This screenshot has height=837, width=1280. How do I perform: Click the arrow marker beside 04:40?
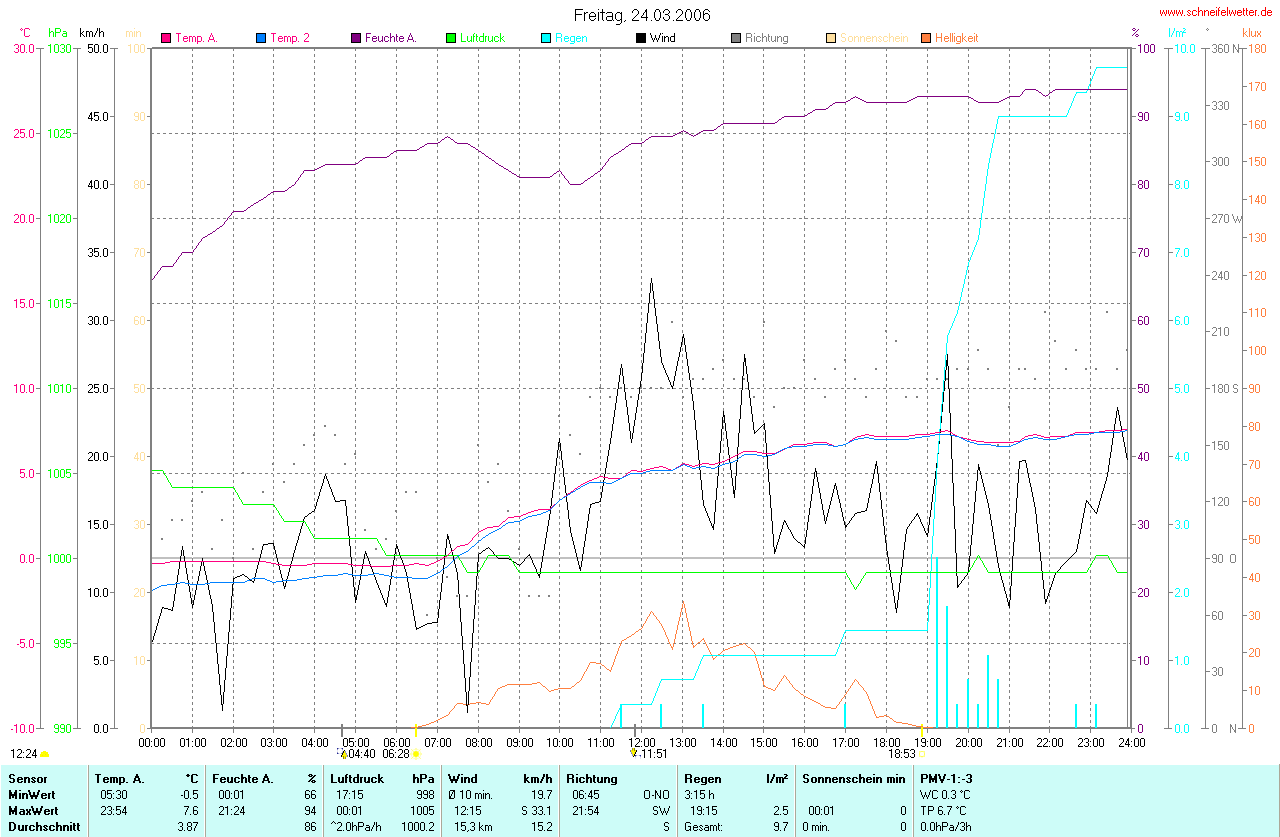click(344, 754)
